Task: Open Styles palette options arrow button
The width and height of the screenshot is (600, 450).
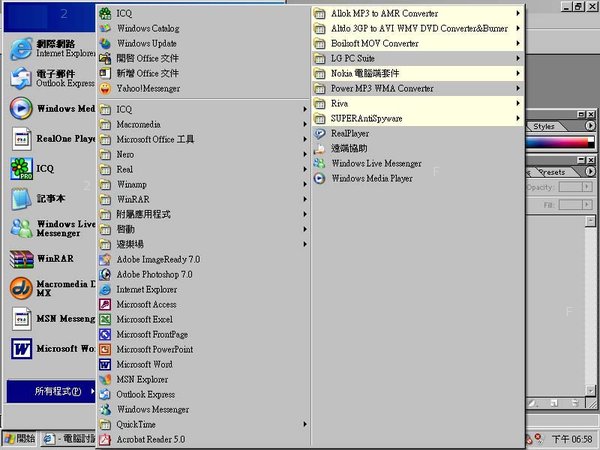Action: [x=590, y=126]
